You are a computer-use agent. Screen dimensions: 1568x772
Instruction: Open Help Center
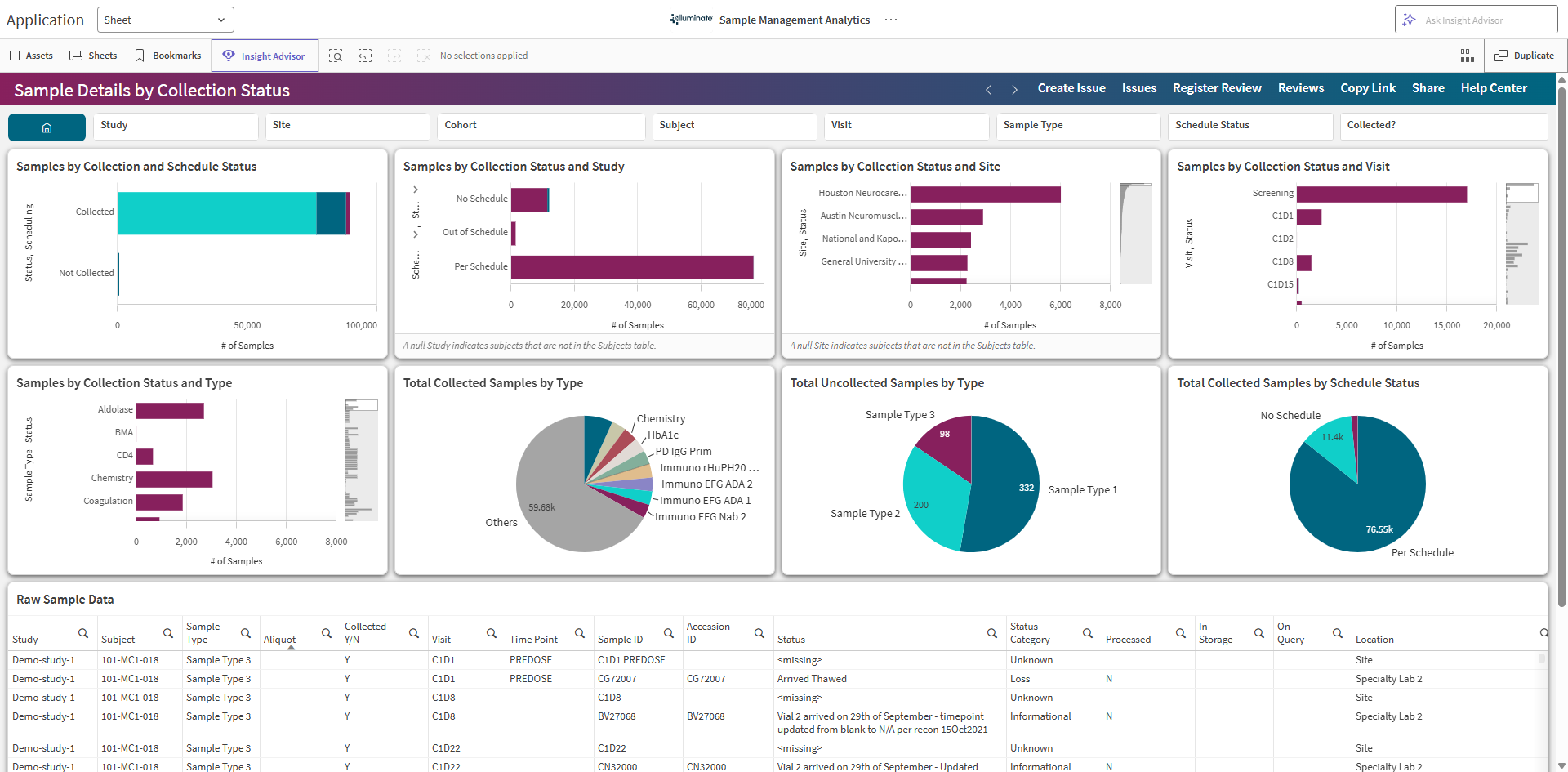click(x=1494, y=88)
